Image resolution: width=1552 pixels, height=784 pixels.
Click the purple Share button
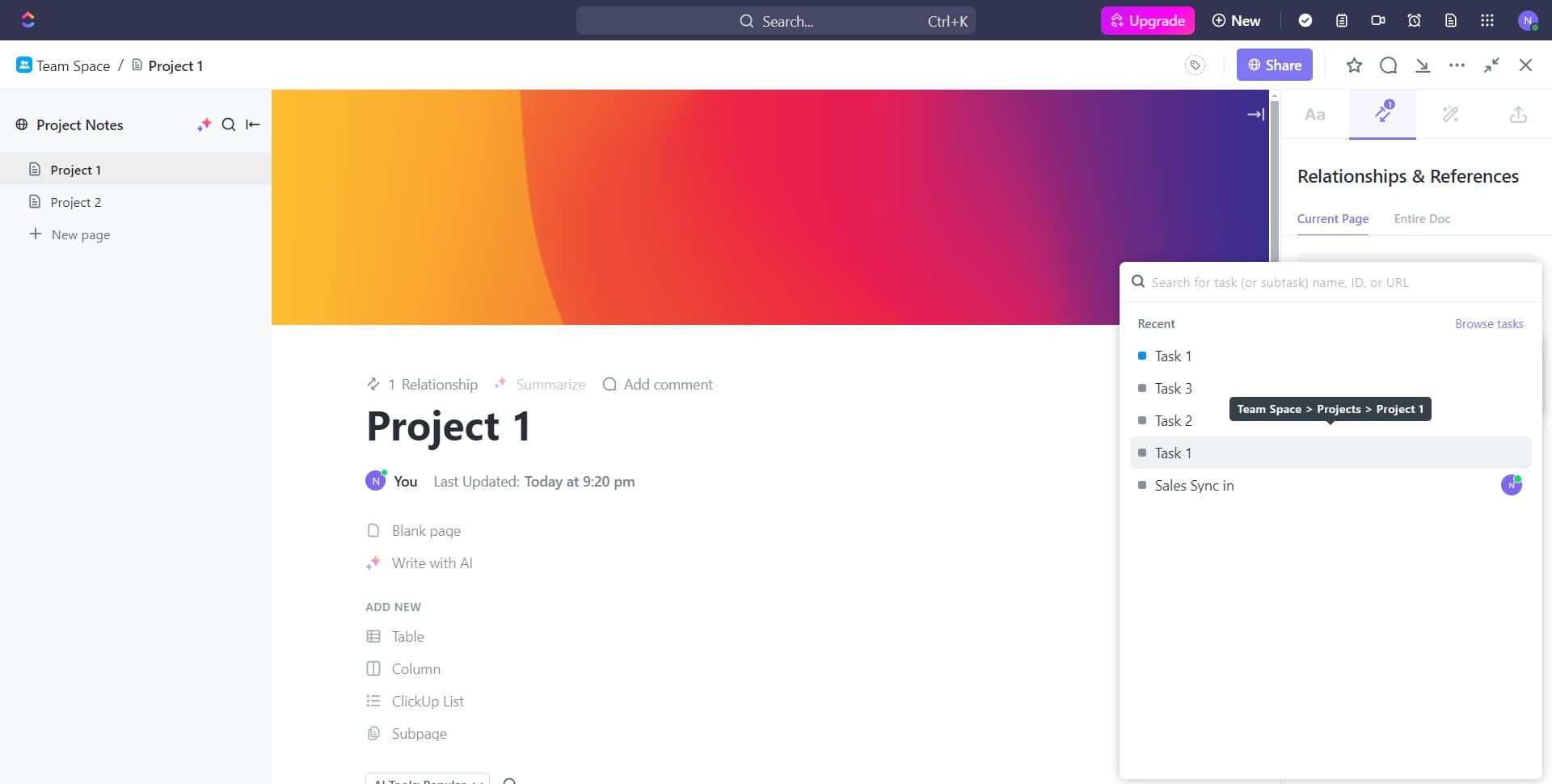tap(1274, 65)
